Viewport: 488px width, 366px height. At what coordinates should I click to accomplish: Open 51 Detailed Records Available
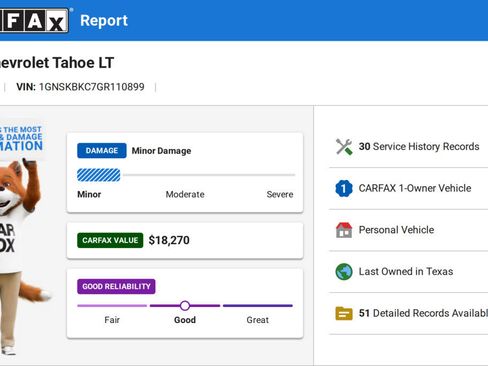(x=408, y=313)
